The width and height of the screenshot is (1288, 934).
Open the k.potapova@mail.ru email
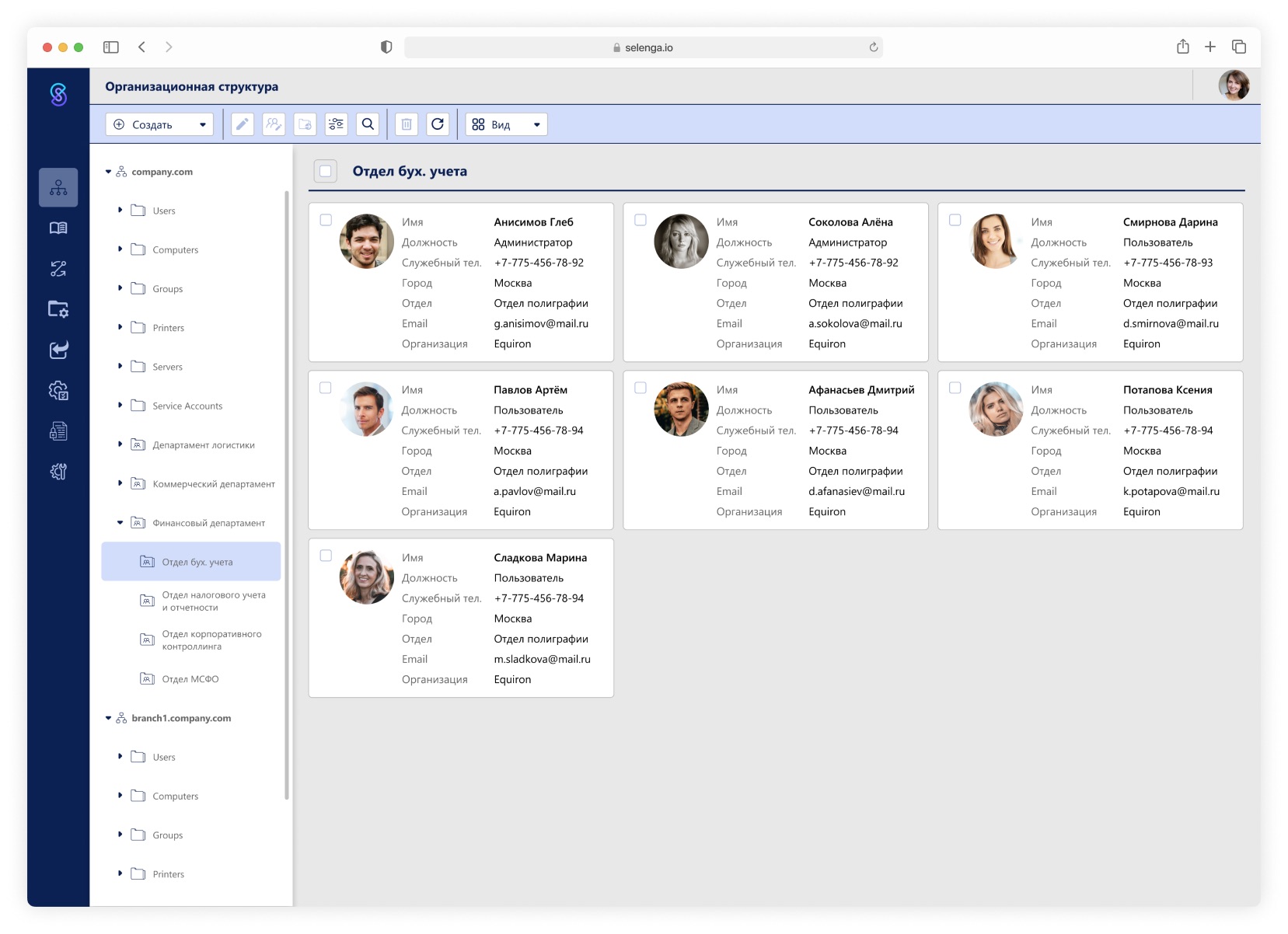click(1171, 491)
